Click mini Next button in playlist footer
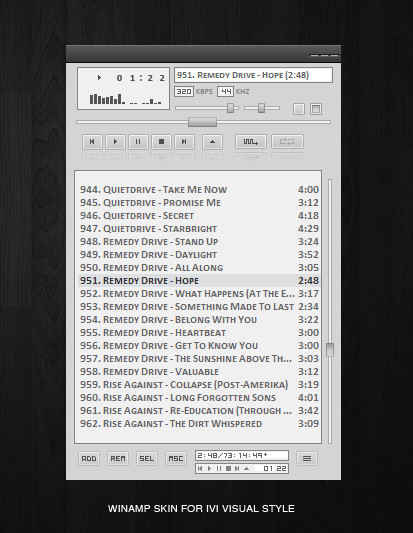Viewport: 413px width, 533px height. (x=237, y=468)
